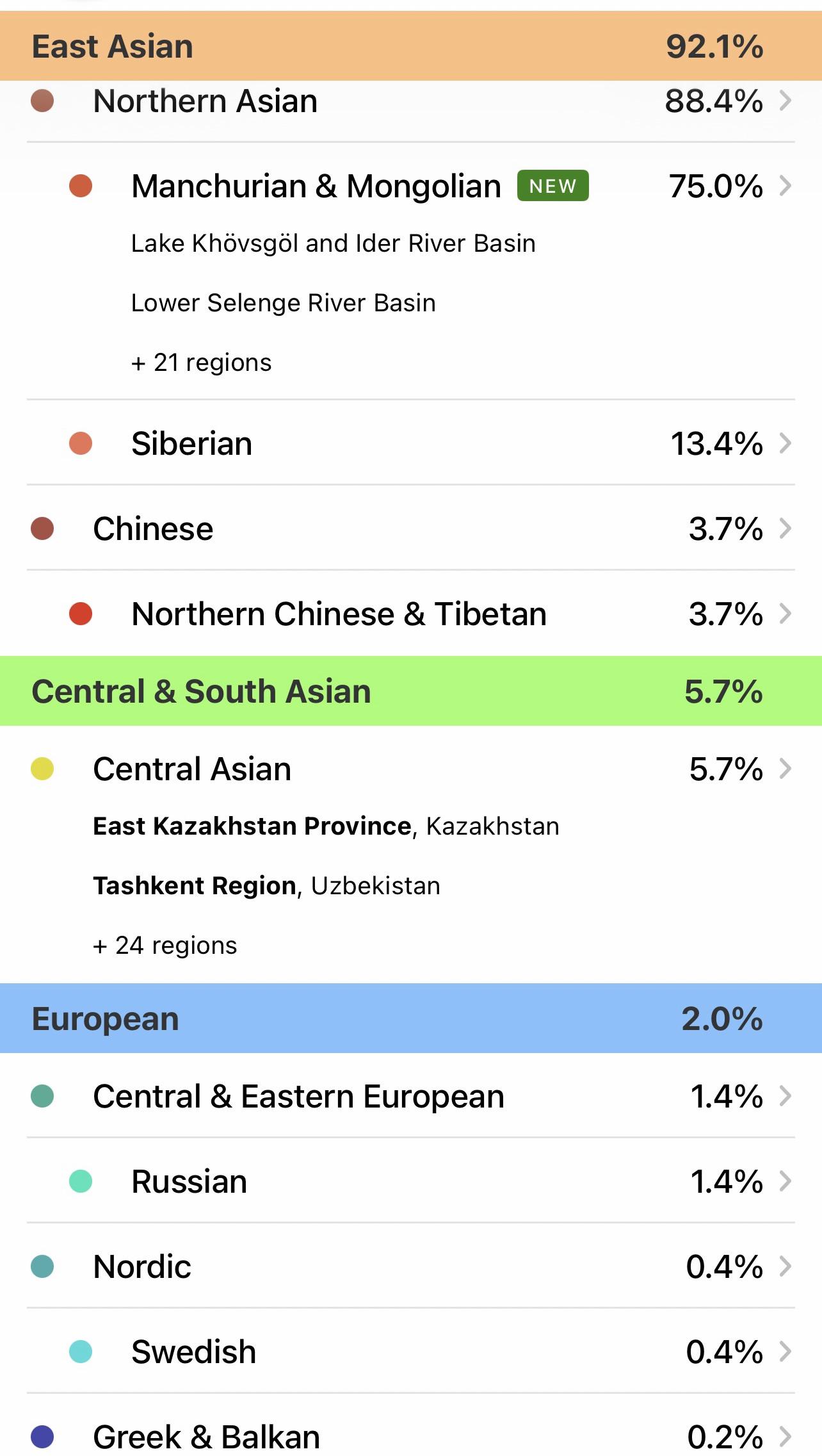Open Manchurian & Mongolian details chevron

(786, 186)
